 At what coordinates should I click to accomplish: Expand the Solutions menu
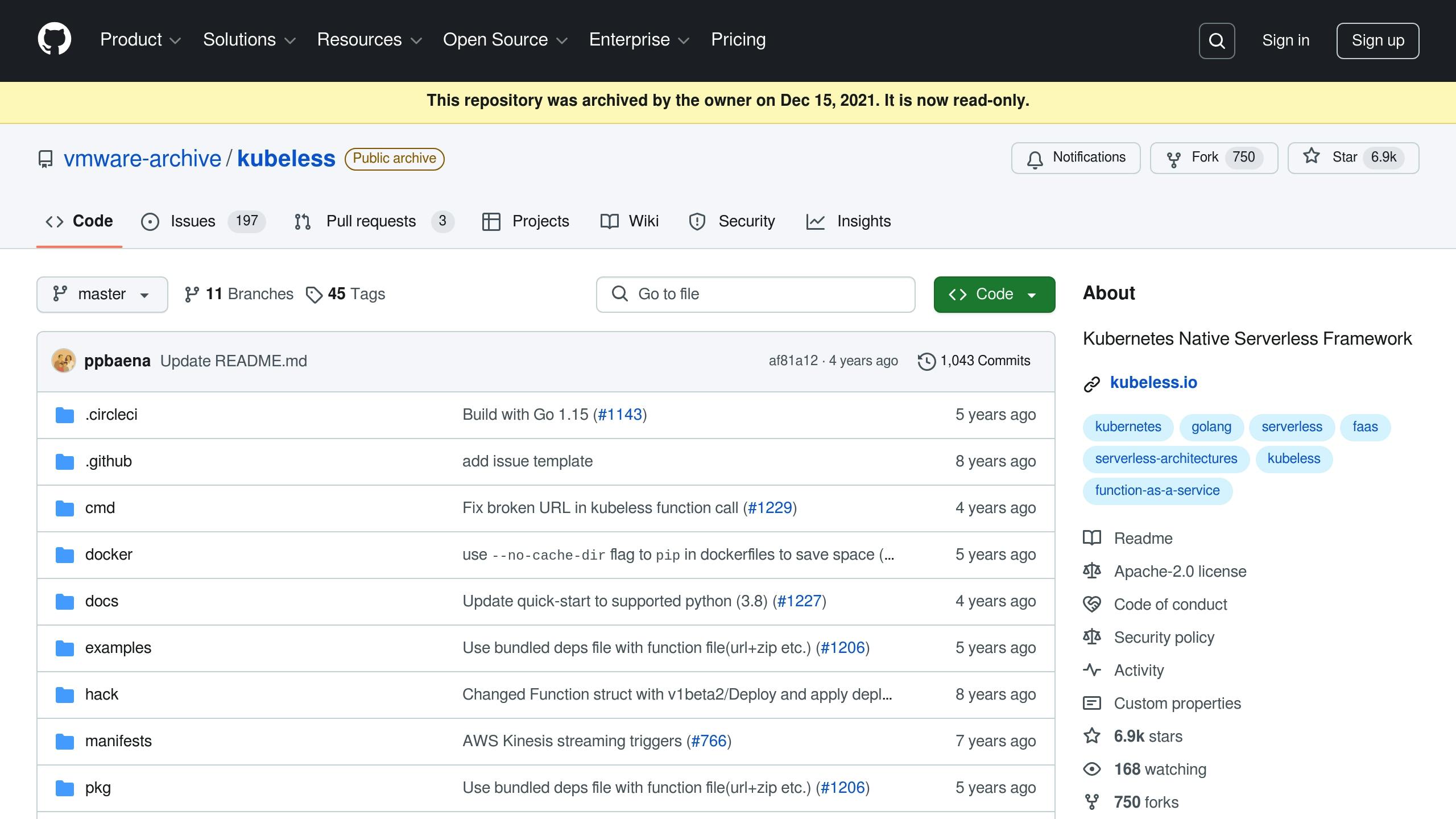250,40
